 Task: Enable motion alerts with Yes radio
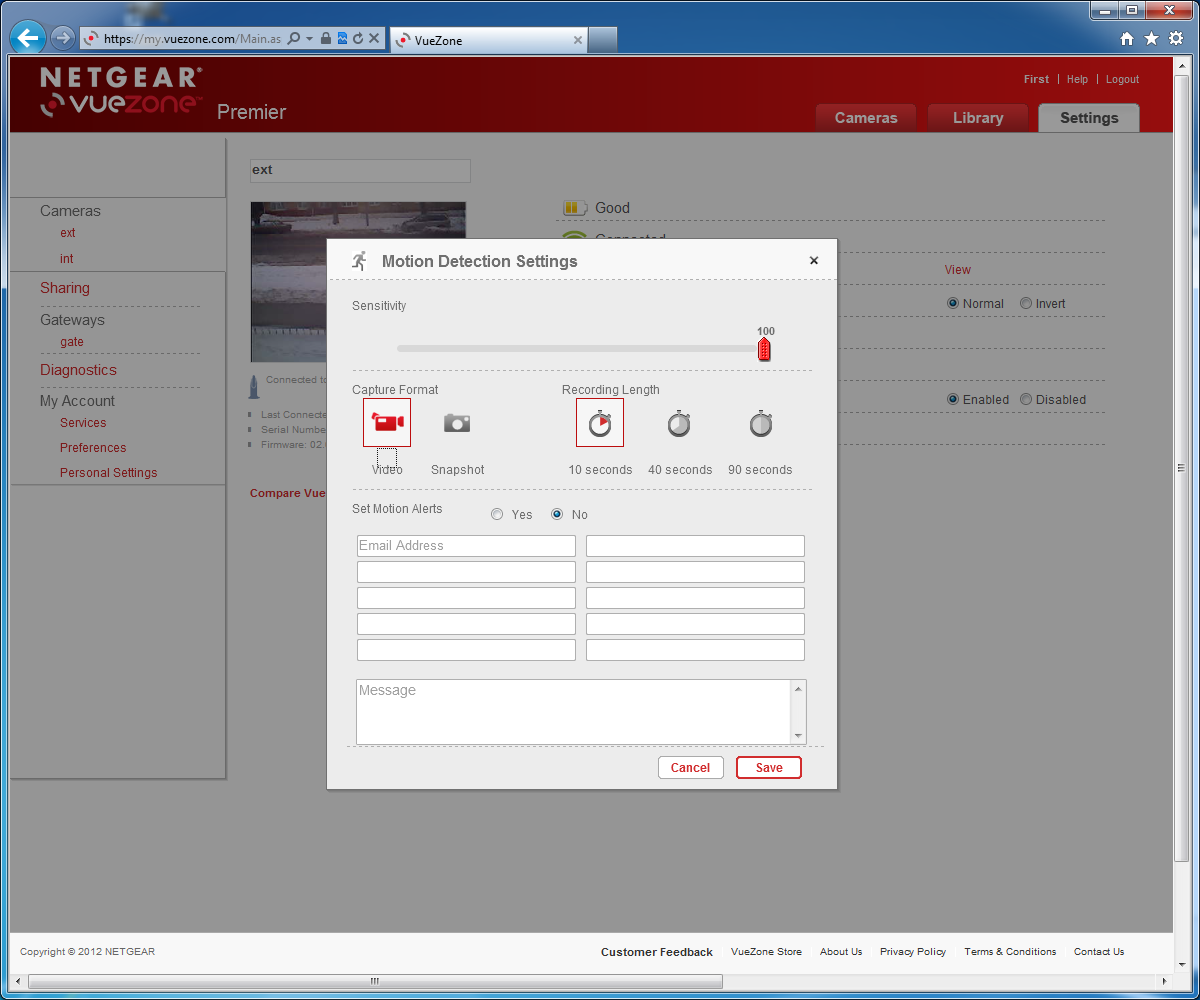click(x=497, y=515)
